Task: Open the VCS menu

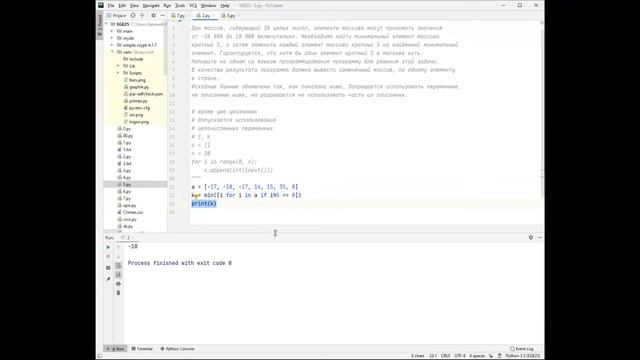Action: tap(193, 6)
